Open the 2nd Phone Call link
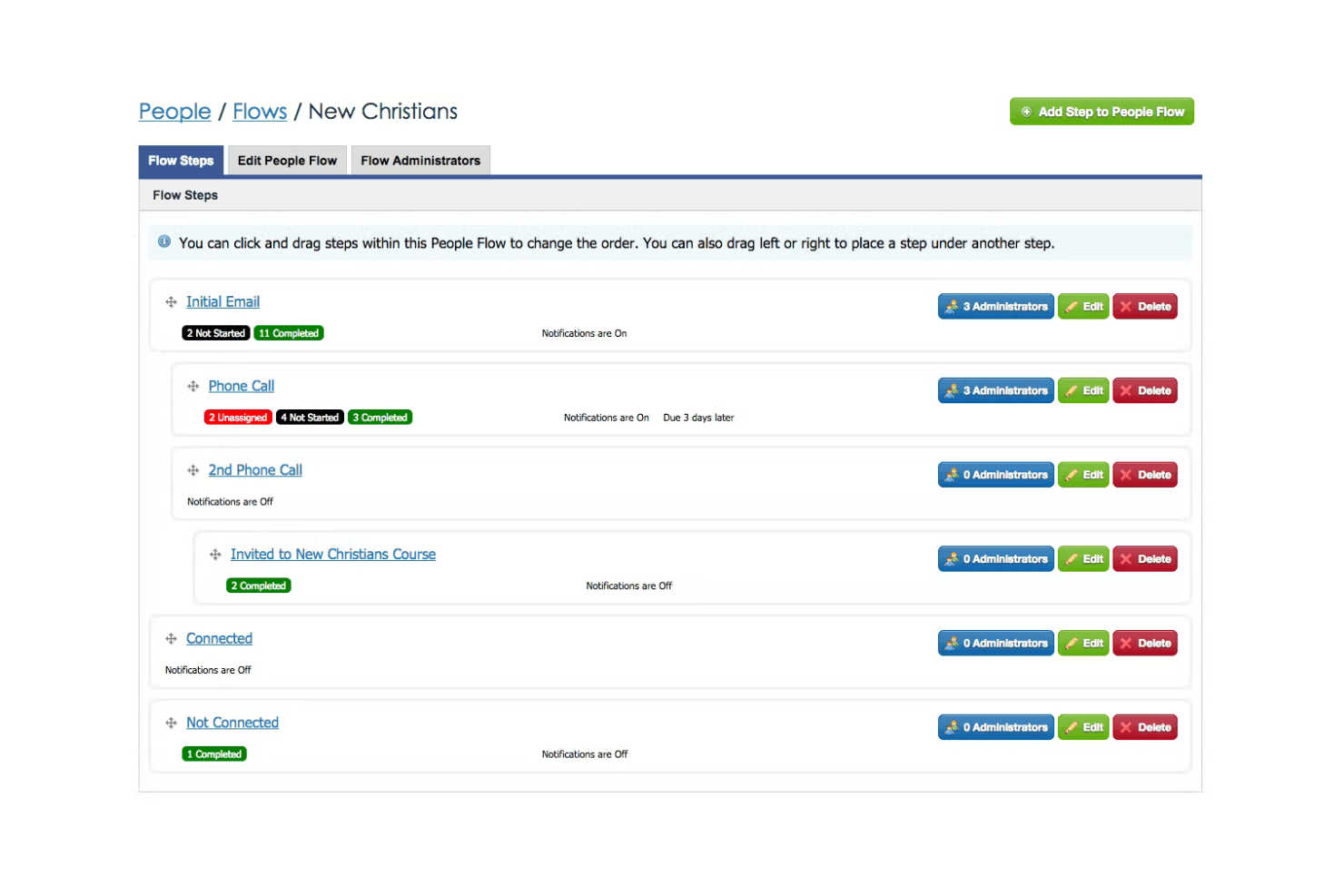The height and width of the screenshot is (896, 1344). 255,470
